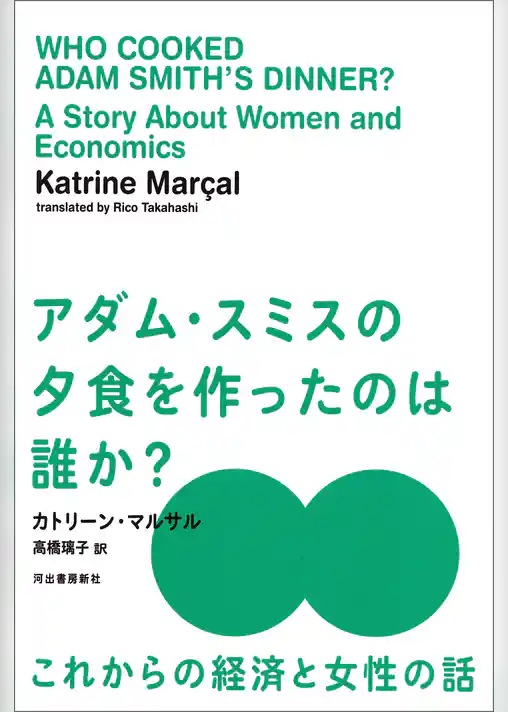This screenshot has width=508, height=712.
Task: Click the name 'Takahashi' in the translator line
Action: [170, 208]
